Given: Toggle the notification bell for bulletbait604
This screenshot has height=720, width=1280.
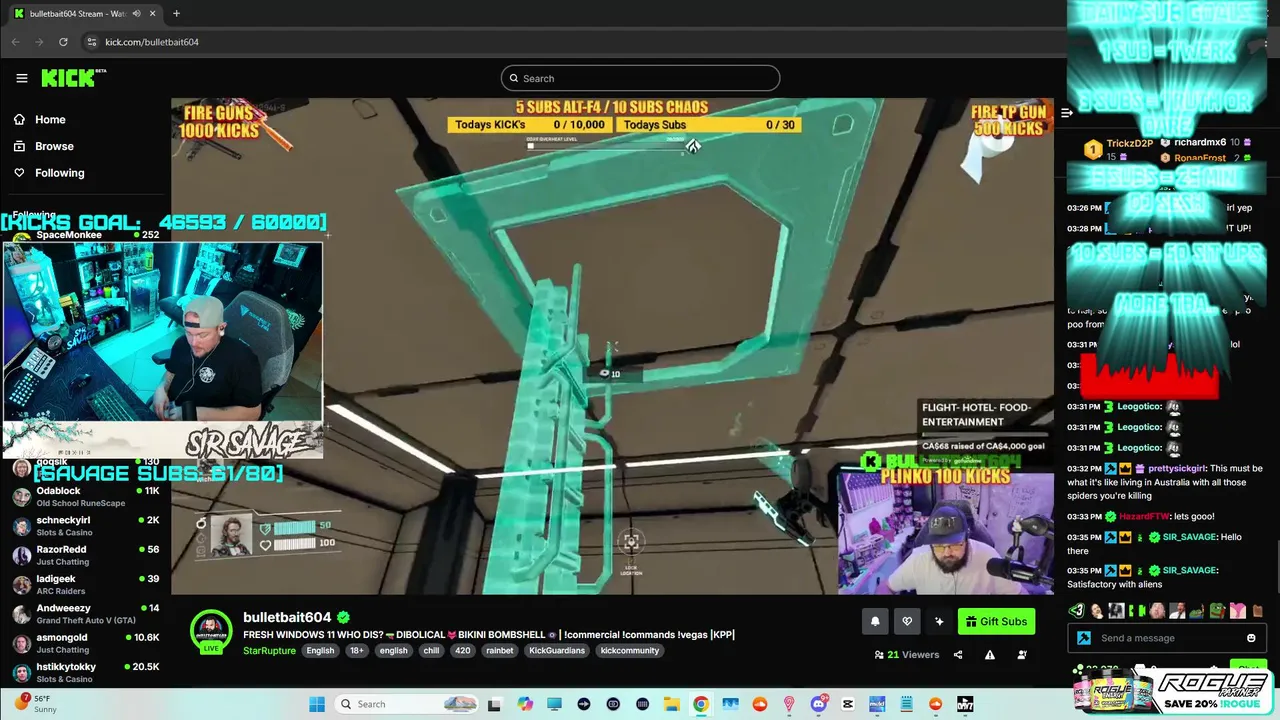Looking at the screenshot, I should click(x=875, y=621).
